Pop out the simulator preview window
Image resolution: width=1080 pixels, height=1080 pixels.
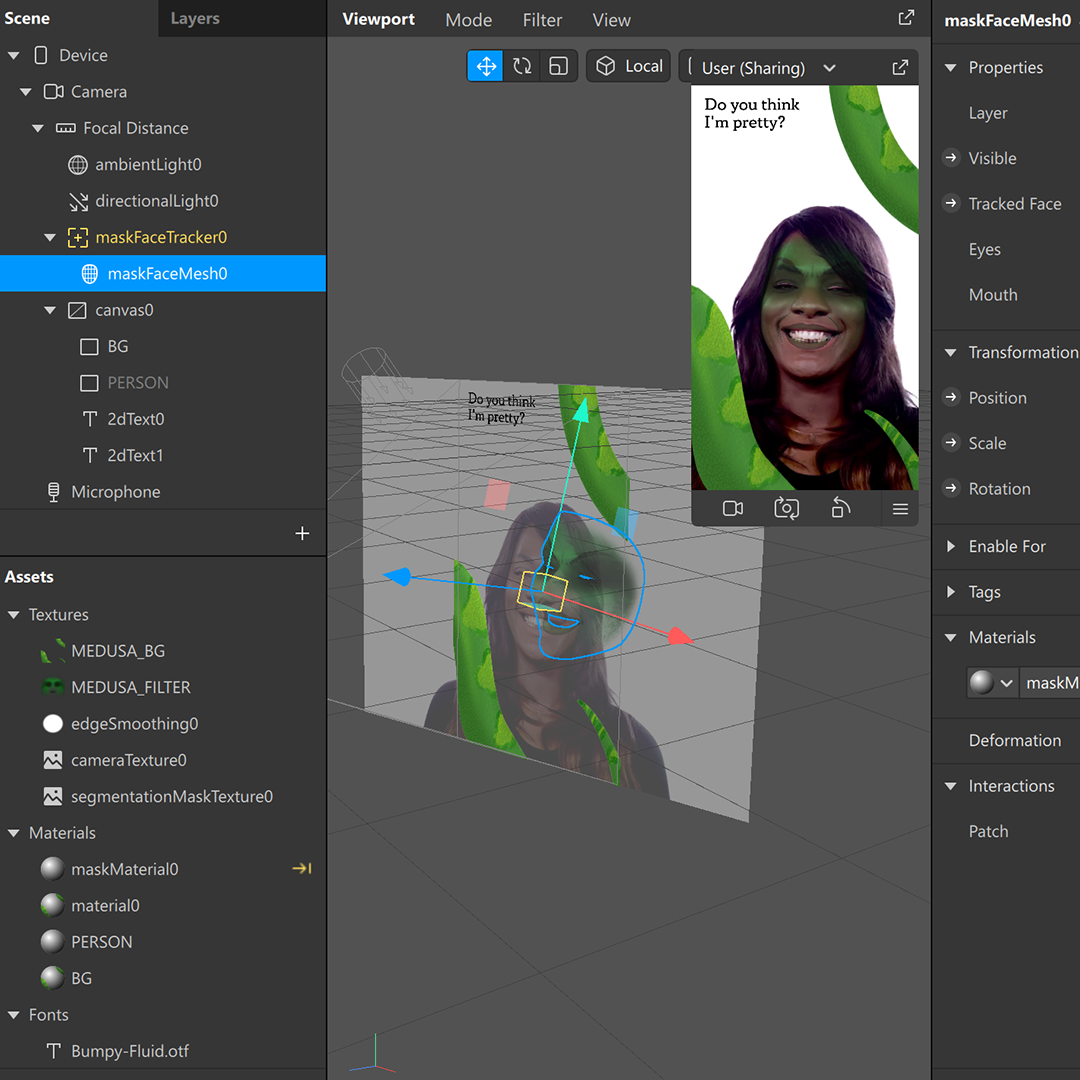[x=900, y=67]
